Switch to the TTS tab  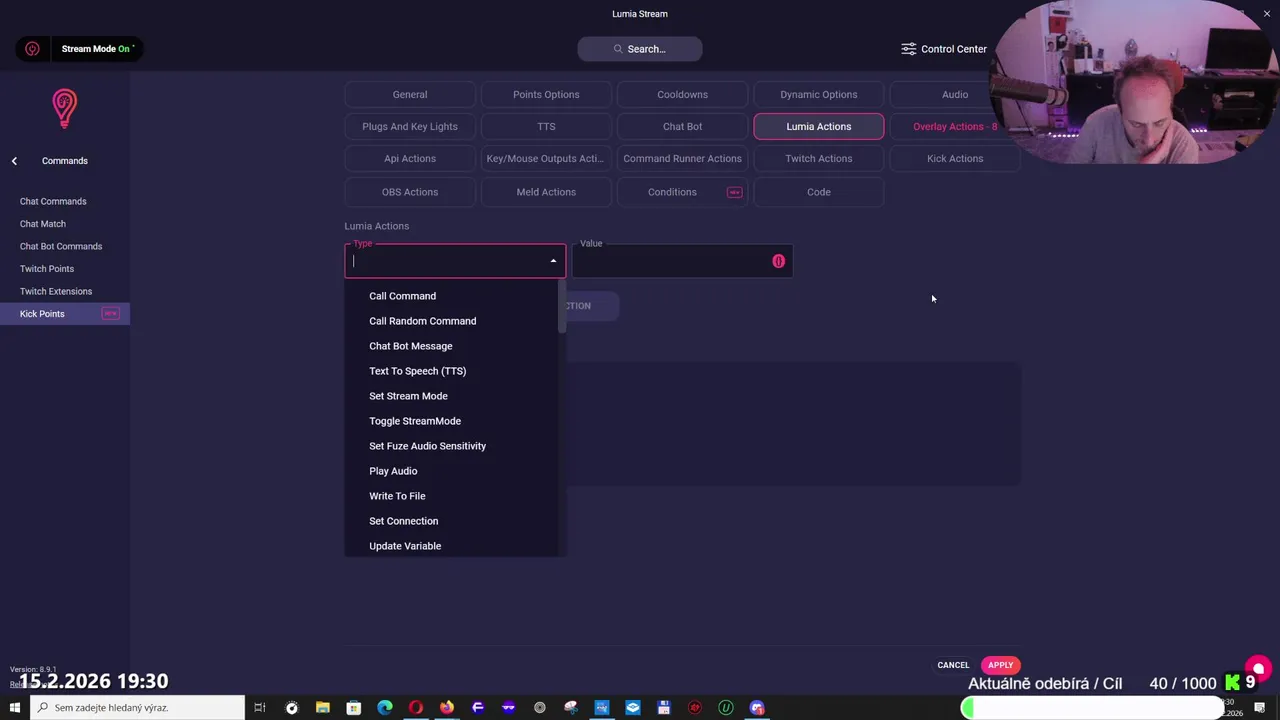pyautogui.click(x=546, y=126)
